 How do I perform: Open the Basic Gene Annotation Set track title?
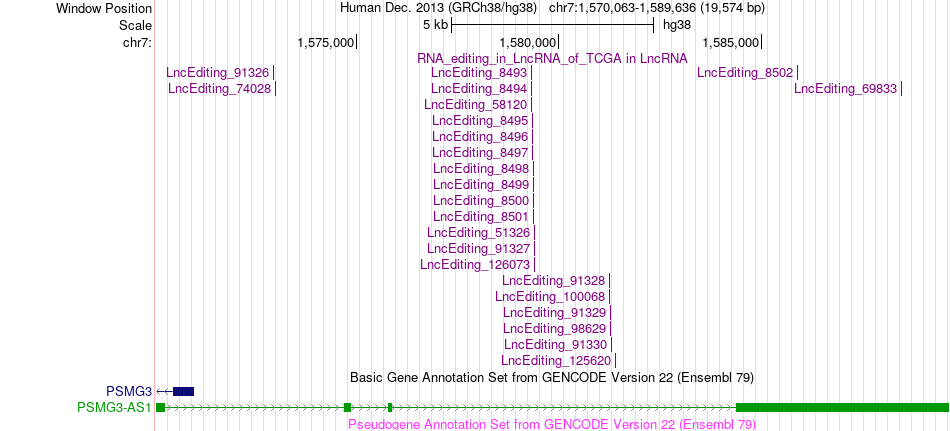pyautogui.click(x=552, y=377)
